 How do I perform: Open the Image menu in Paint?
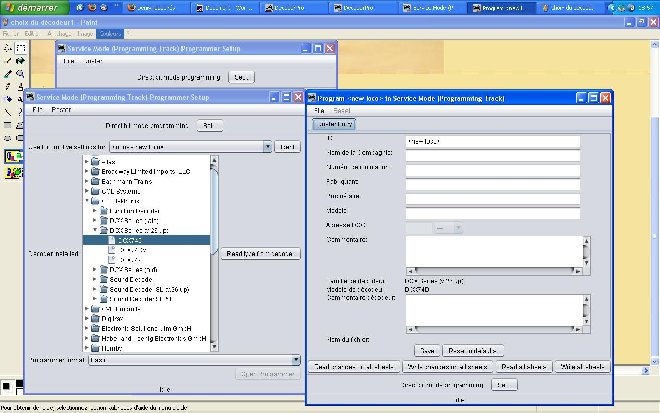(x=85, y=34)
